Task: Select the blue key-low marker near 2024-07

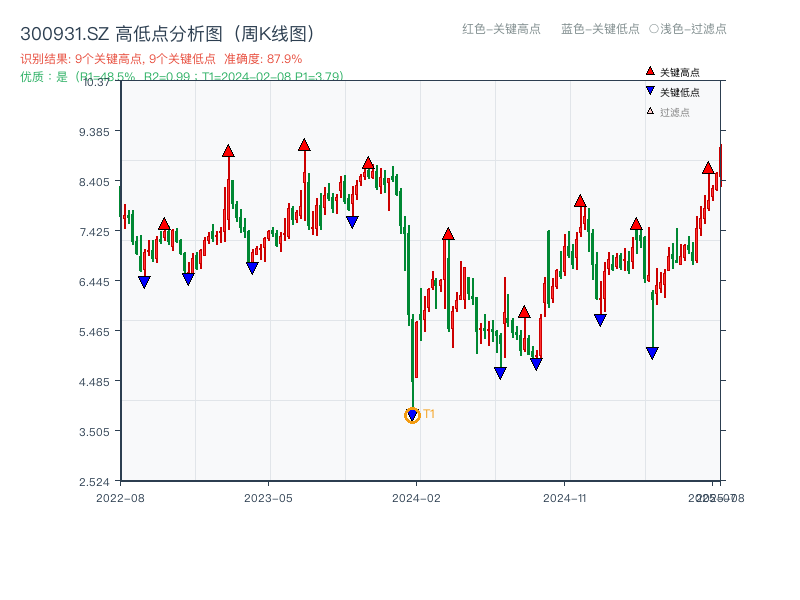Action: point(501,373)
